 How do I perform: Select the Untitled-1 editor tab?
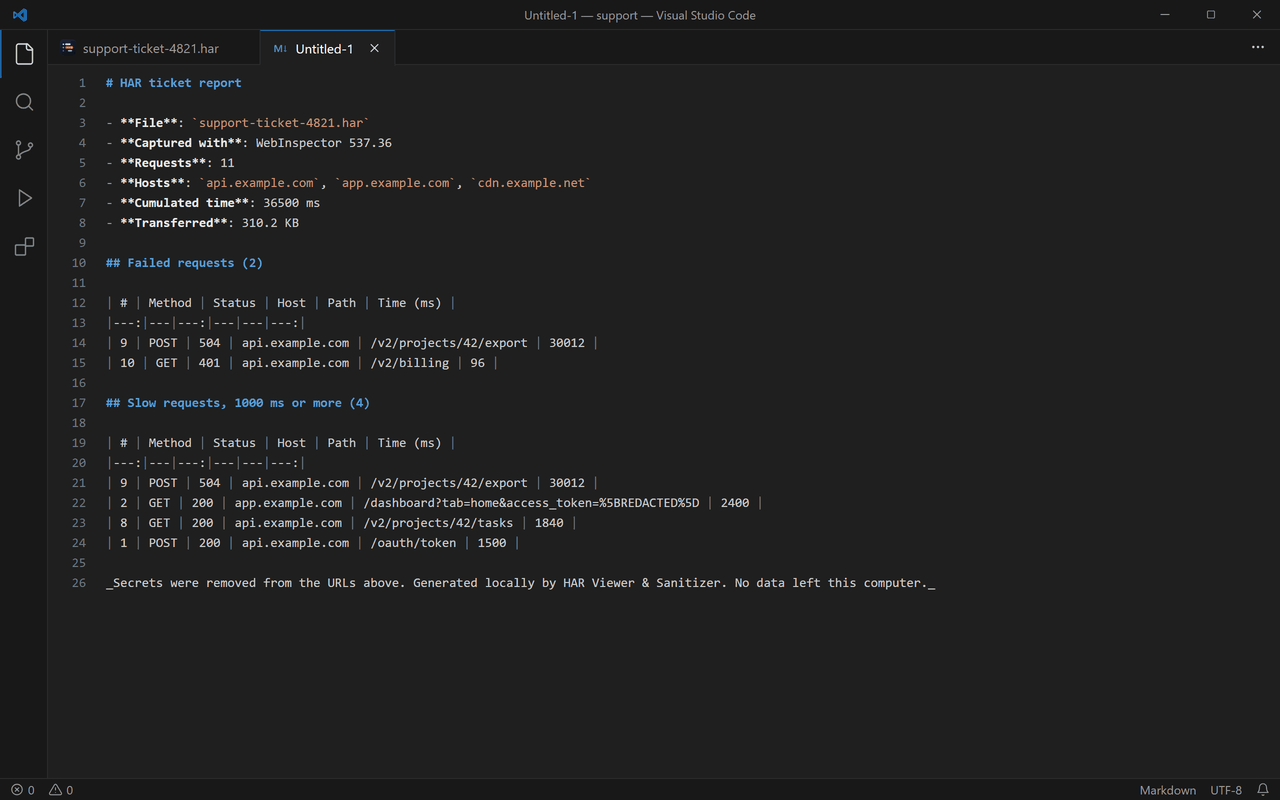coord(324,48)
